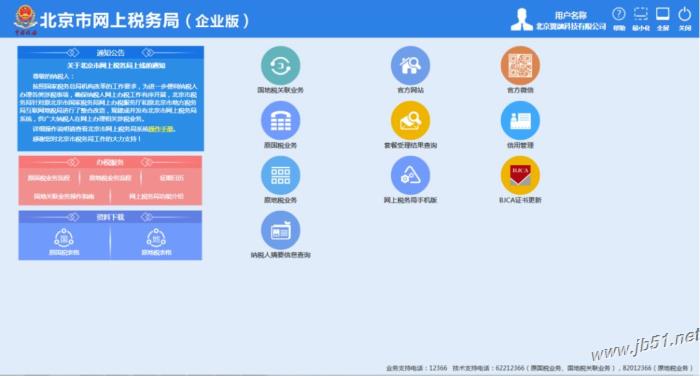Click the user avatar icon

(521, 20)
